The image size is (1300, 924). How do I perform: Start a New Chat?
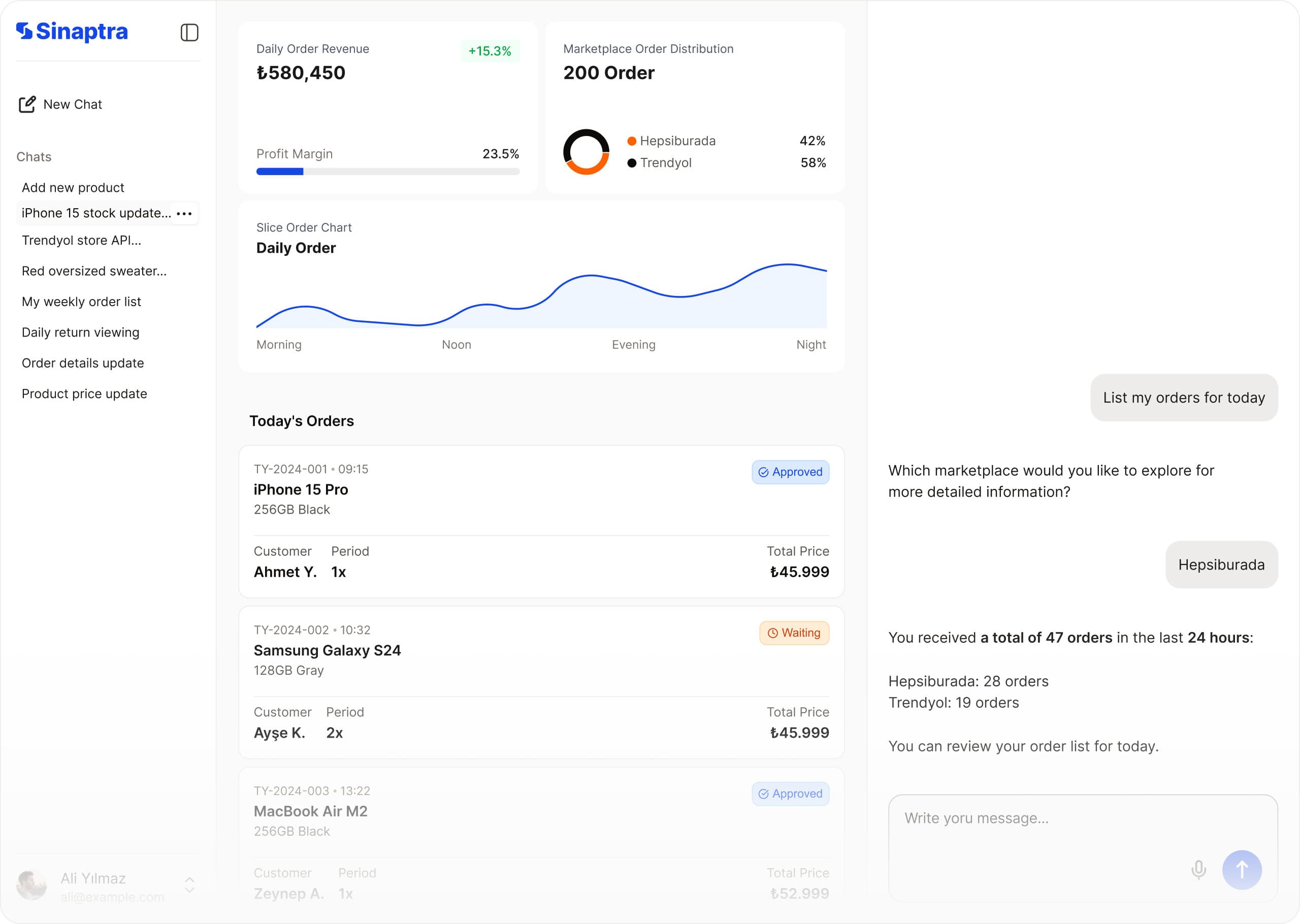pyautogui.click(x=60, y=104)
